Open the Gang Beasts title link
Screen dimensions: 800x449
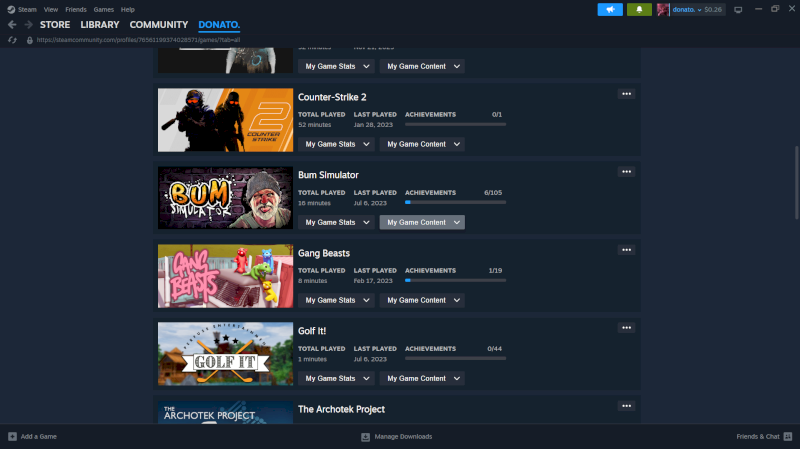(324, 253)
